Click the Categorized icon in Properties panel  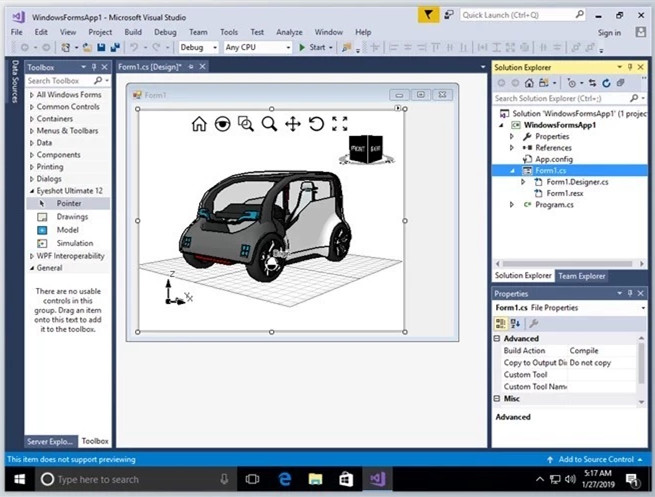[500, 323]
